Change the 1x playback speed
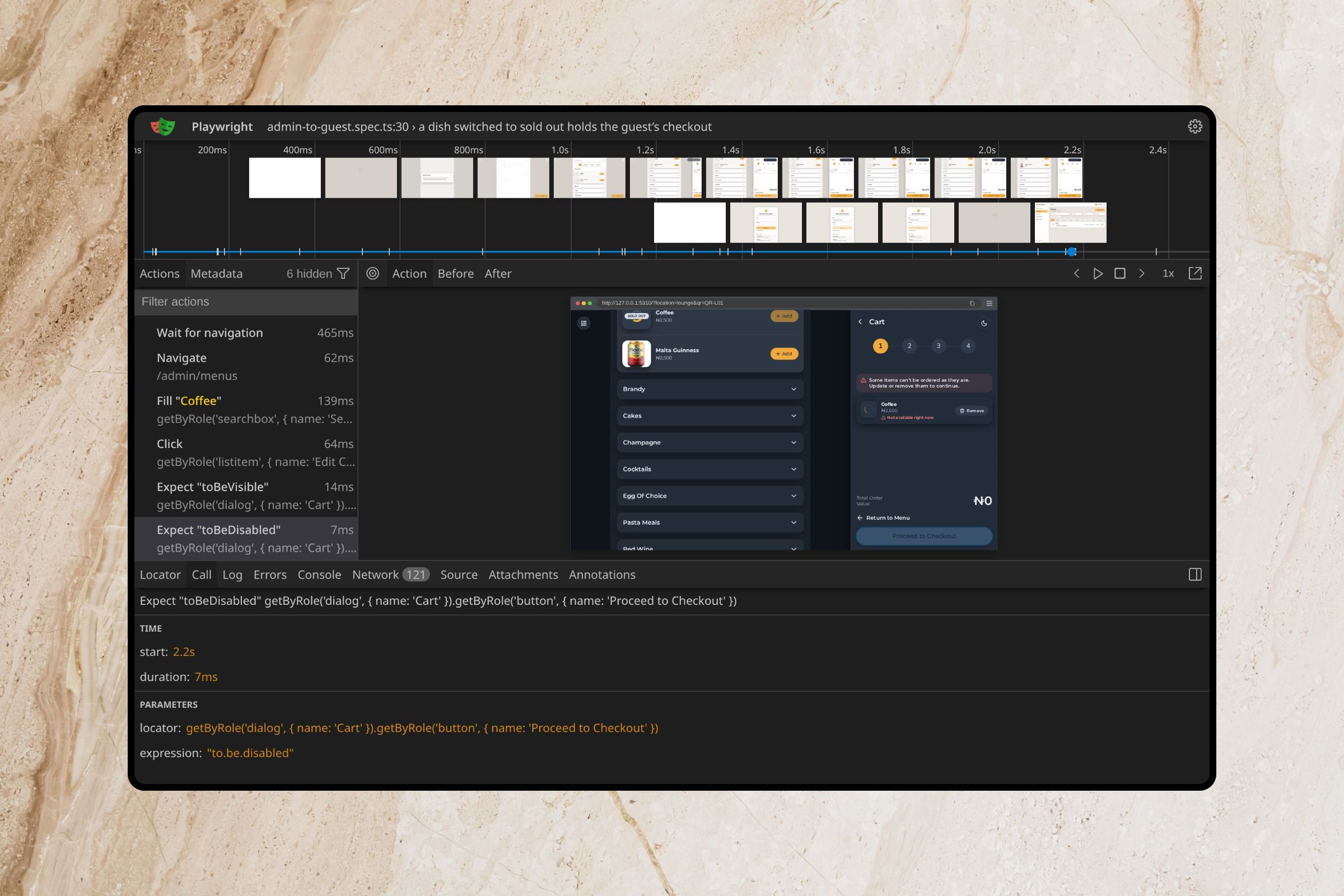Screen dimensions: 1344x896 [1168, 274]
